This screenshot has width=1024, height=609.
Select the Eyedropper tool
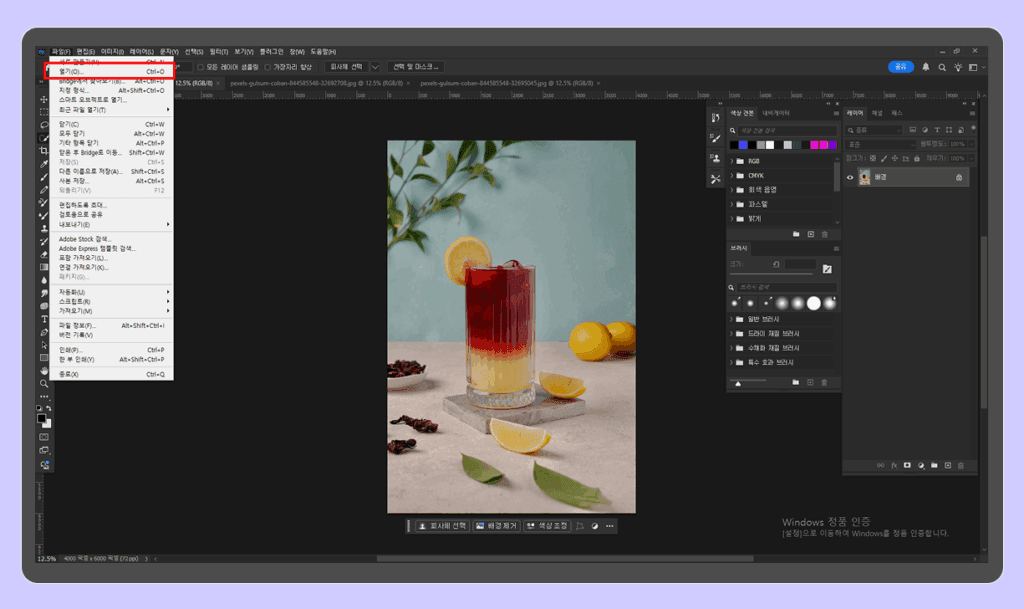tap(44, 164)
